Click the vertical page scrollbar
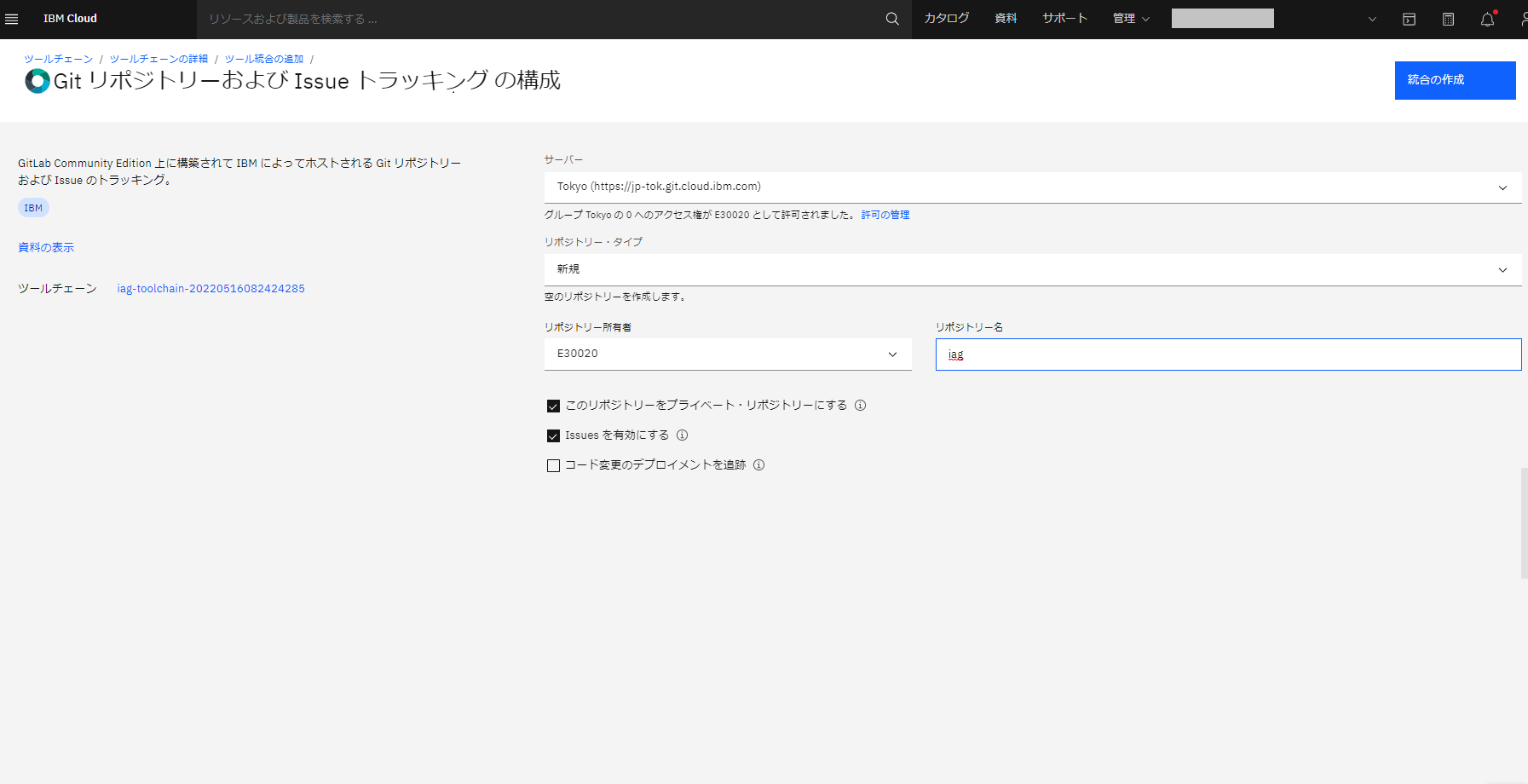Image resolution: width=1528 pixels, height=784 pixels. (x=1524, y=522)
